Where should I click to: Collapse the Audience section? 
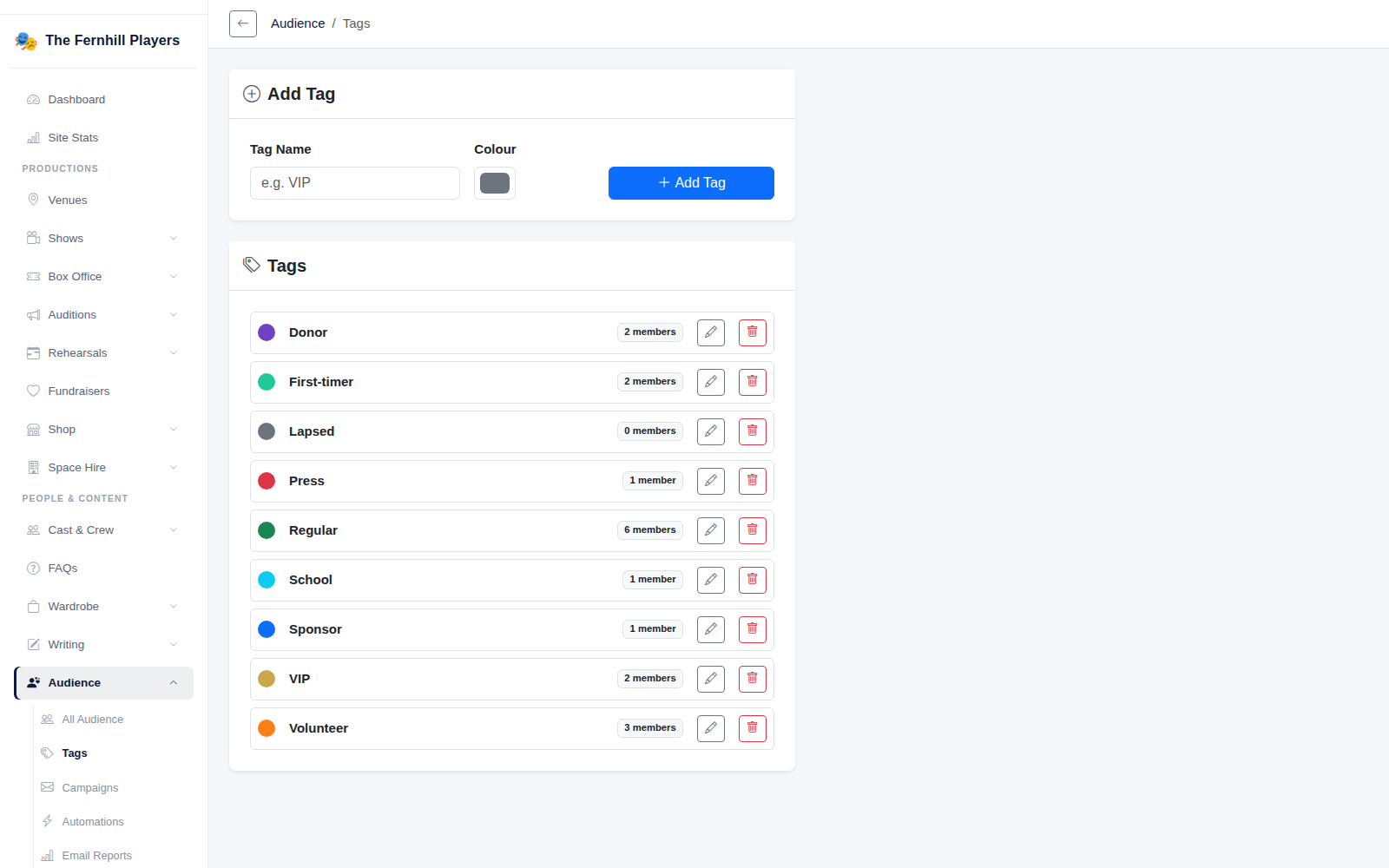click(x=103, y=683)
